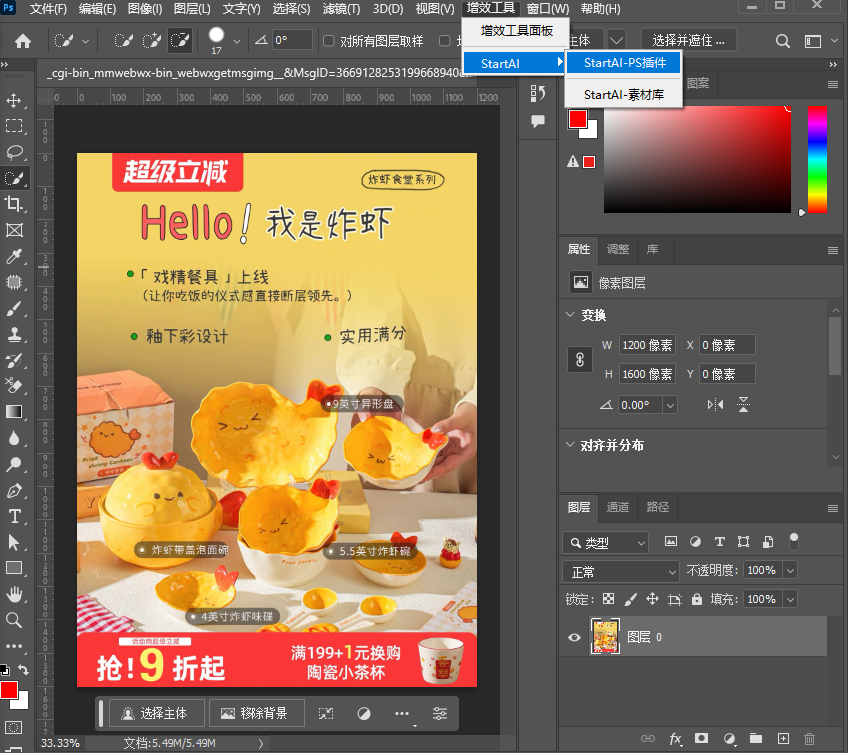Enable sample all layers checkbox
Viewport: 848px width, 753px height.
tap(328, 41)
